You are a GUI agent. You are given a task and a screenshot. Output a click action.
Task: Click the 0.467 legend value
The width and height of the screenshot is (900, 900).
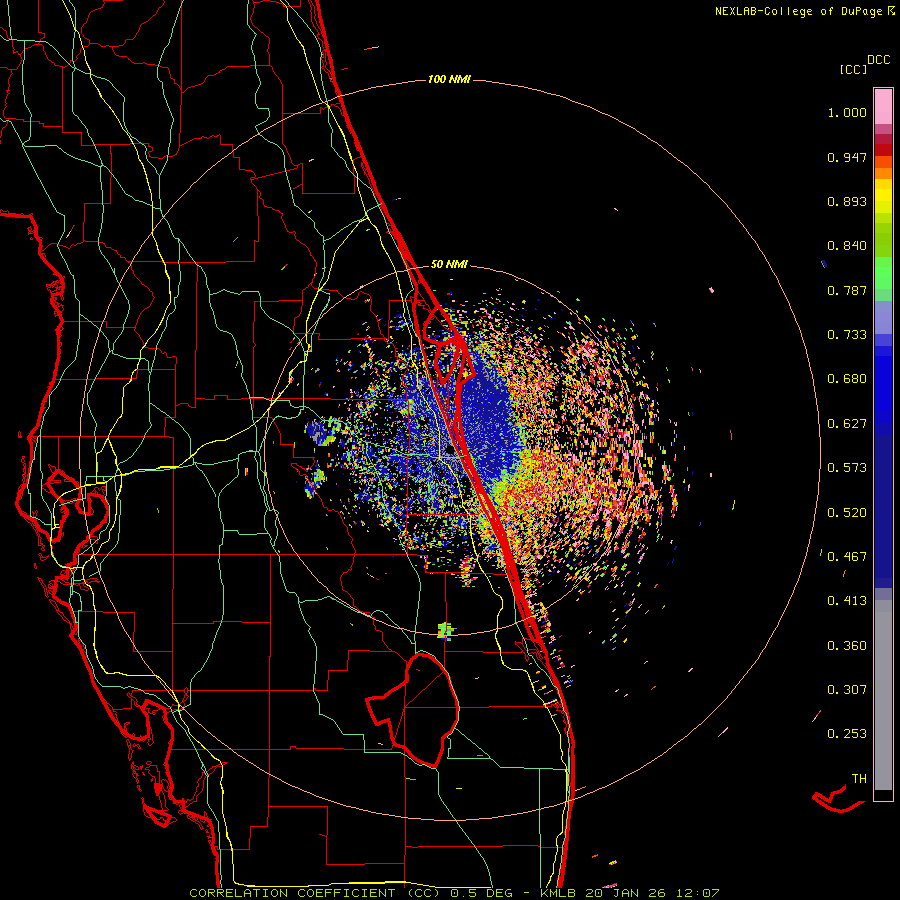[847, 557]
